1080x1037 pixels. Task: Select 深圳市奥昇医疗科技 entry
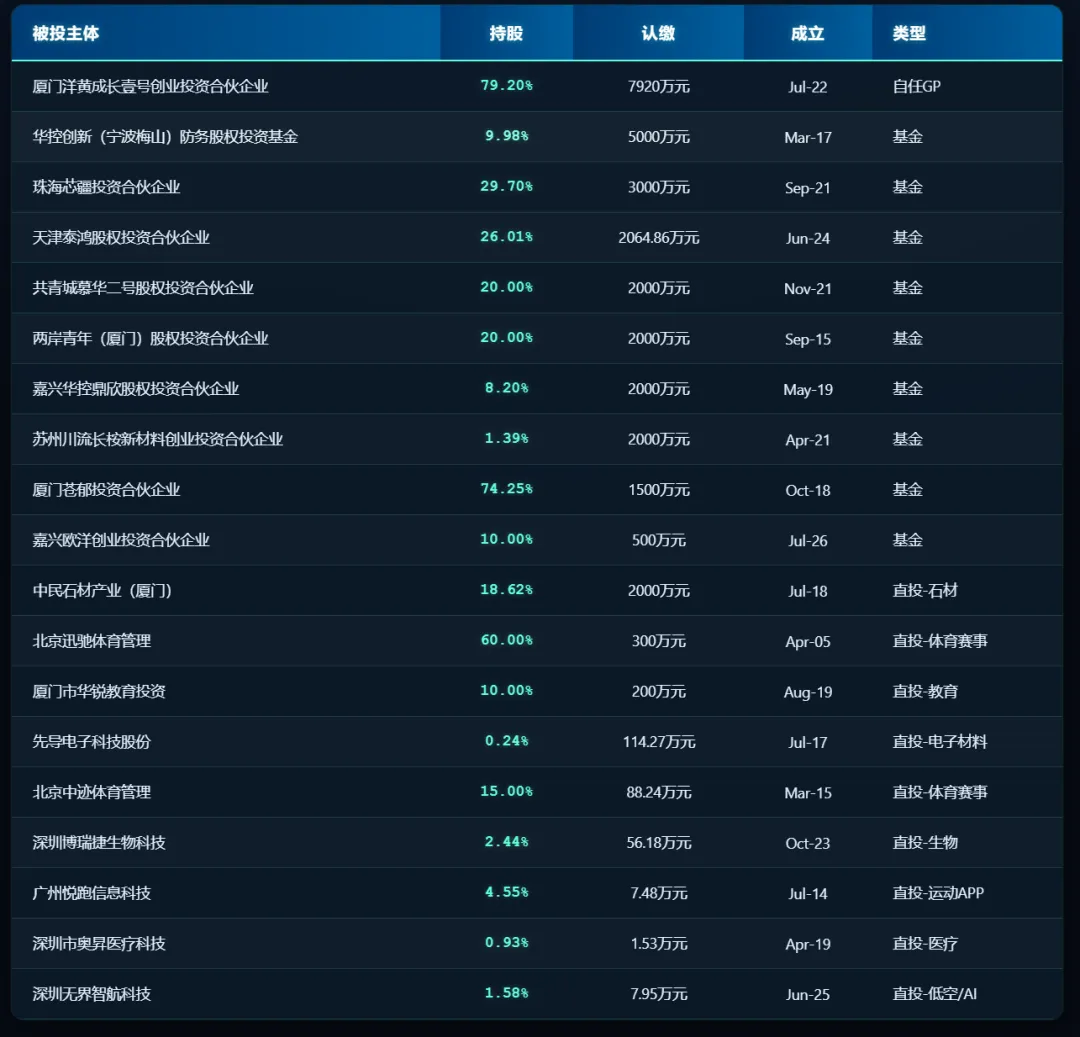pyautogui.click(x=99, y=943)
